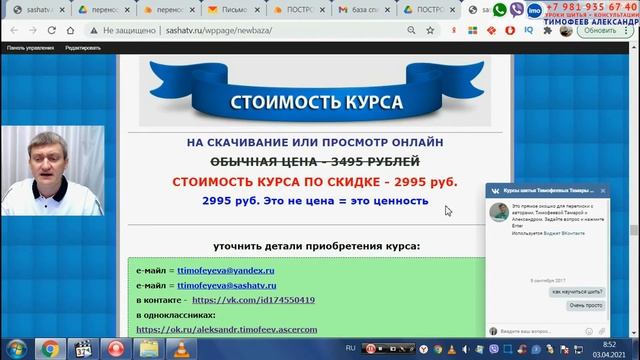Open email link ttimofeyeva@sashatv.ru
The image size is (640, 360).
point(227,285)
